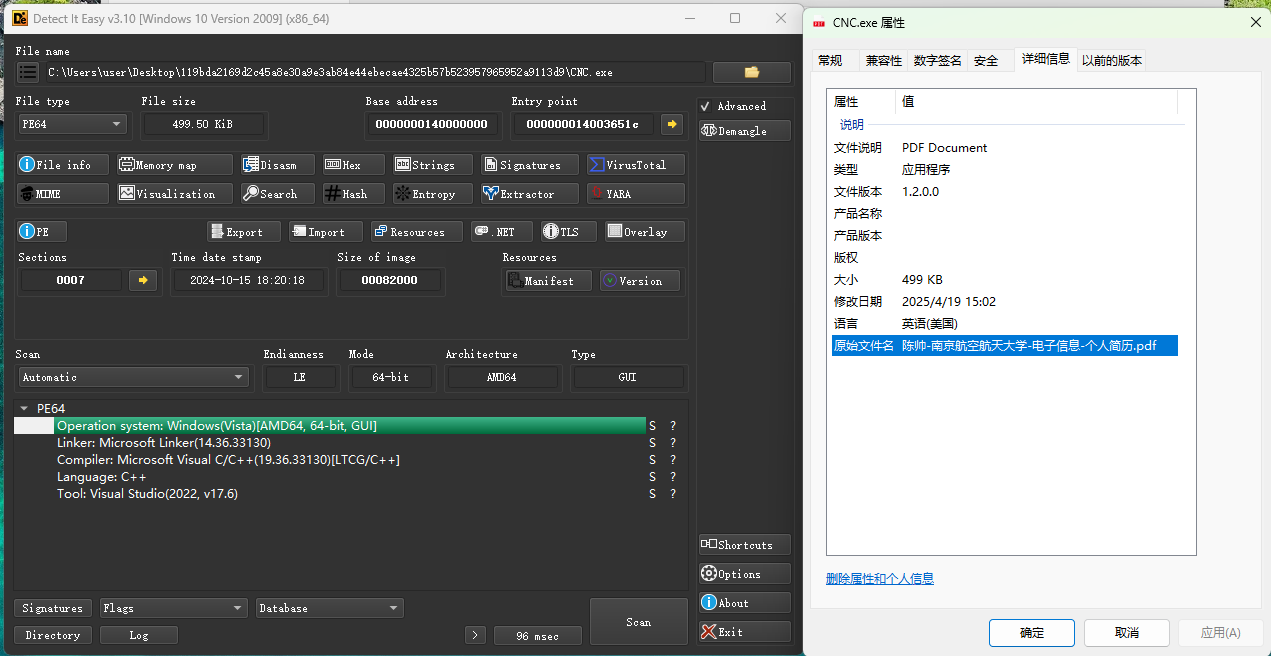The image size is (1271, 656).
Task: Click the Base address field
Action: point(431,124)
